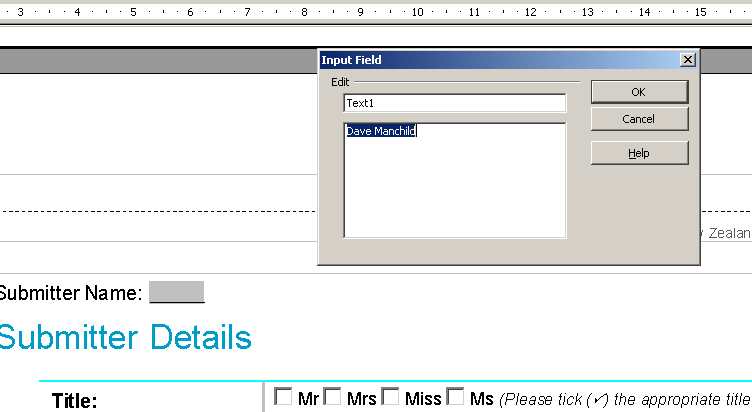Tick the Mrs checkbox
The image size is (752, 412).
[333, 397]
